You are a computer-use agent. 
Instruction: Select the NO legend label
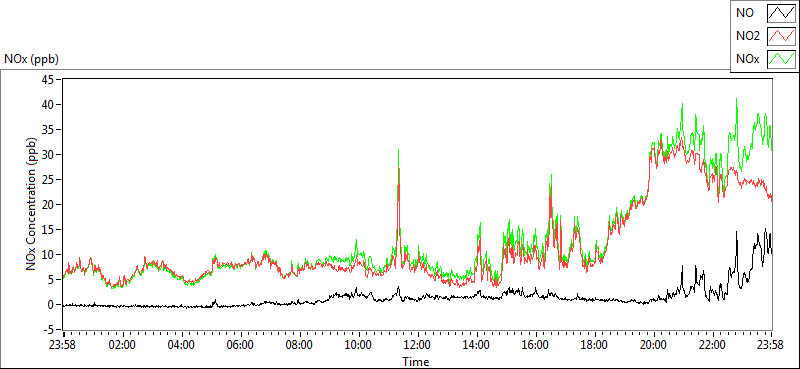(x=745, y=13)
